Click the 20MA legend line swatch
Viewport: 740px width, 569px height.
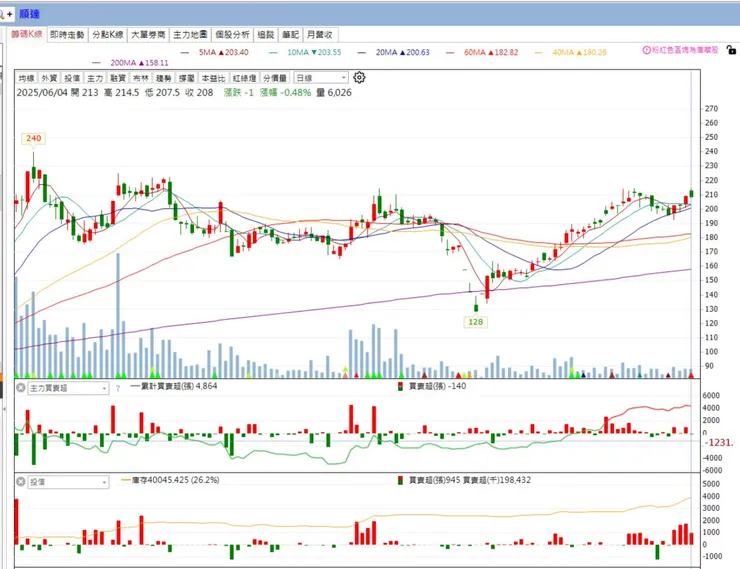tap(362, 52)
